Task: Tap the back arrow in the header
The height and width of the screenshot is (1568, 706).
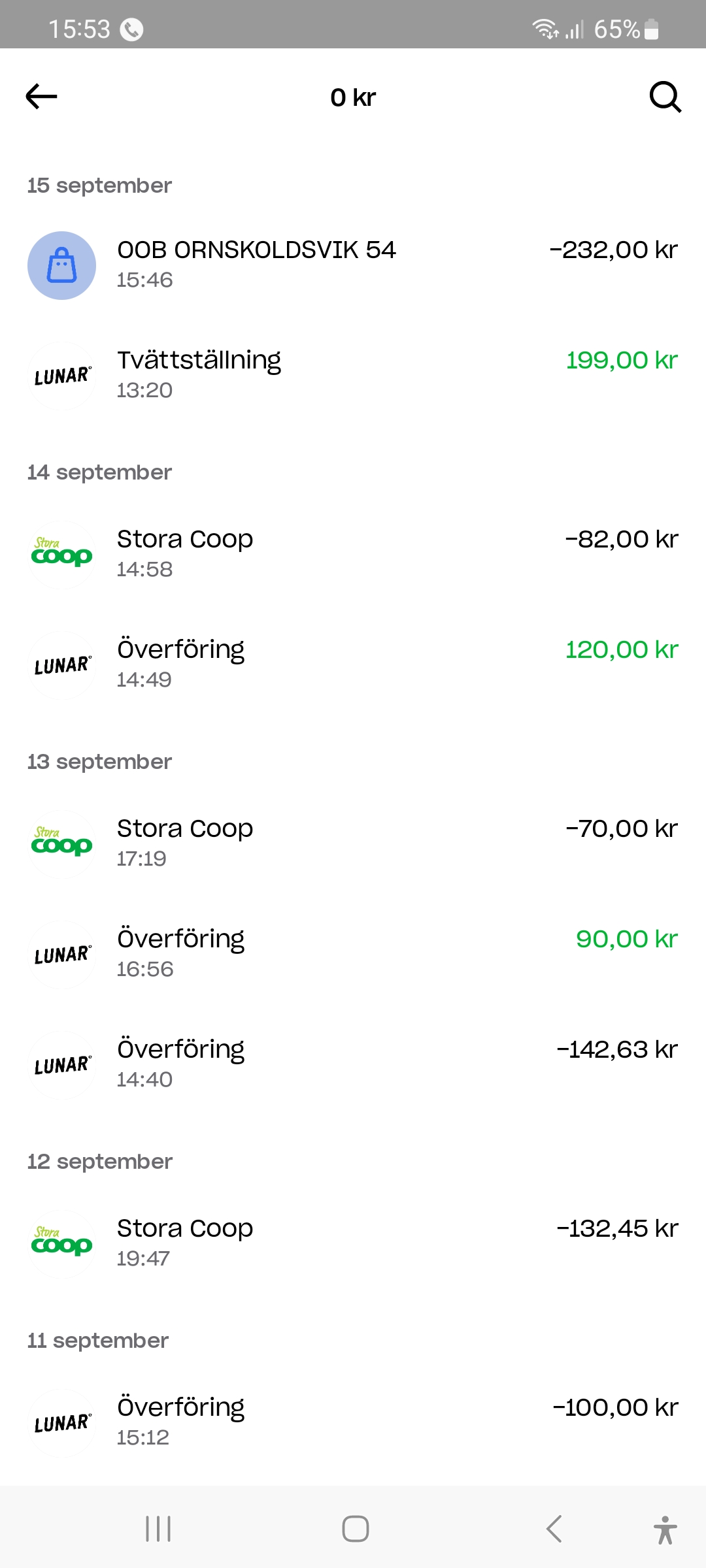Action: coord(42,97)
